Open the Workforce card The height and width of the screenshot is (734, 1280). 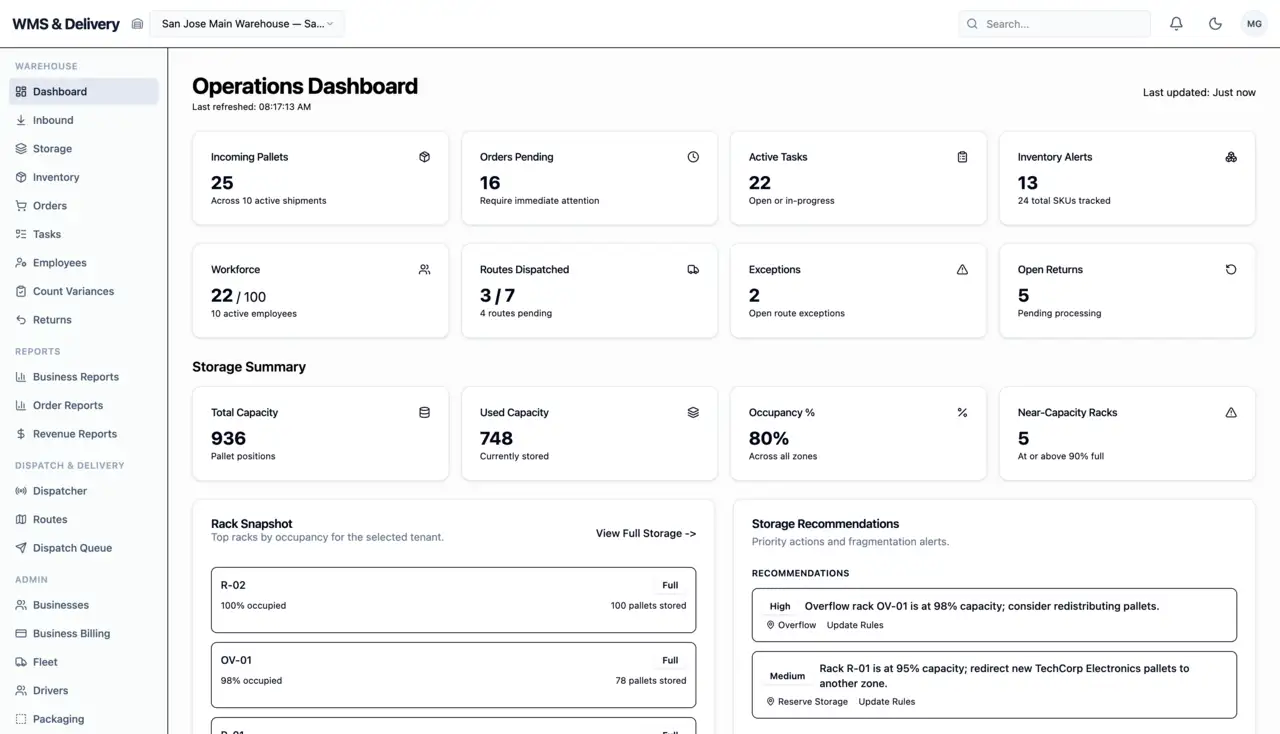[x=320, y=291]
